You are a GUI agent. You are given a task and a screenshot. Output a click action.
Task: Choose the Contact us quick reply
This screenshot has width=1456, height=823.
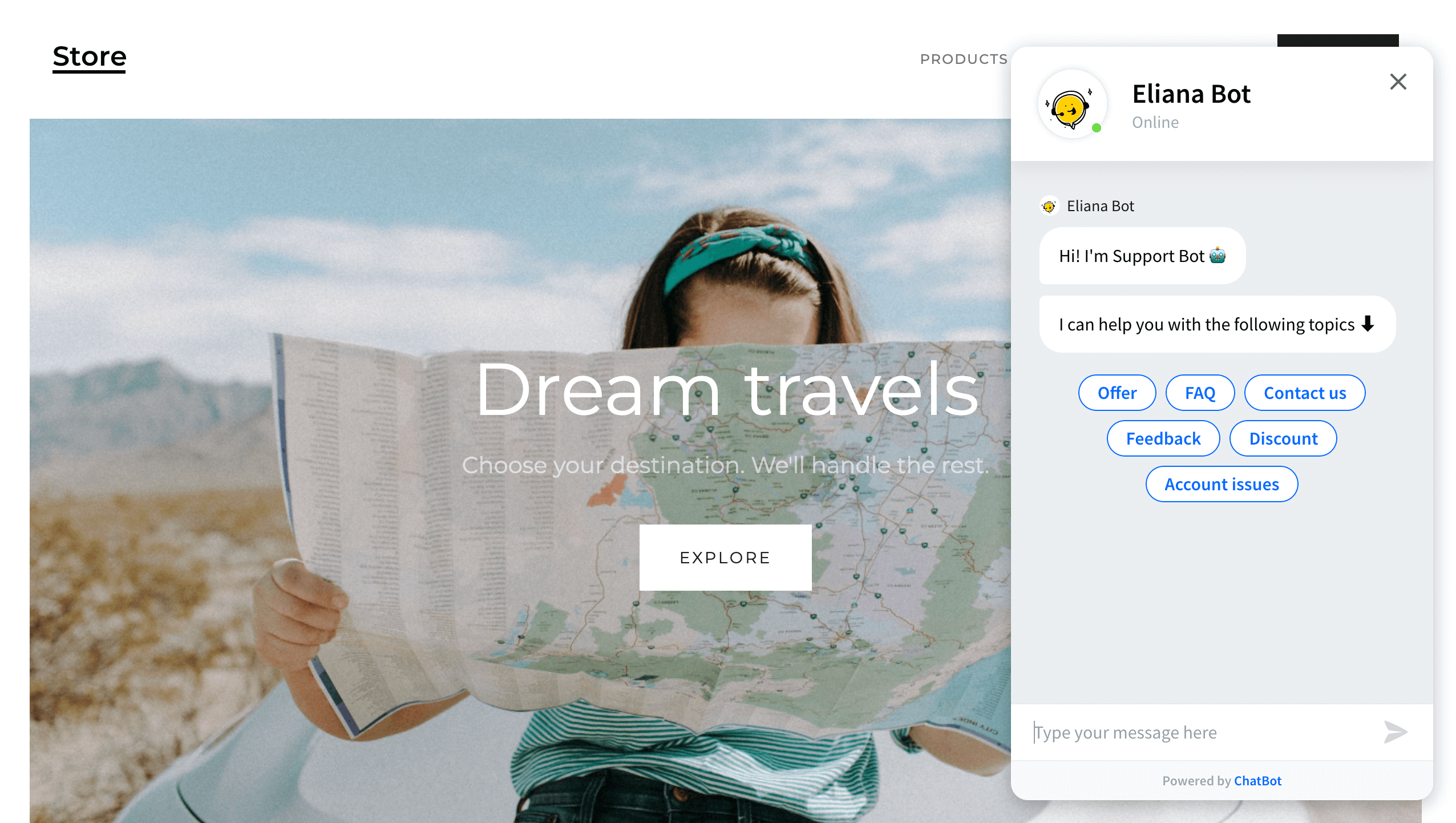(x=1305, y=393)
